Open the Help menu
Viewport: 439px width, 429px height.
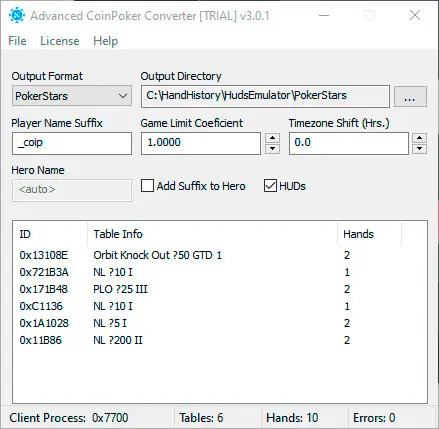pyautogui.click(x=105, y=41)
